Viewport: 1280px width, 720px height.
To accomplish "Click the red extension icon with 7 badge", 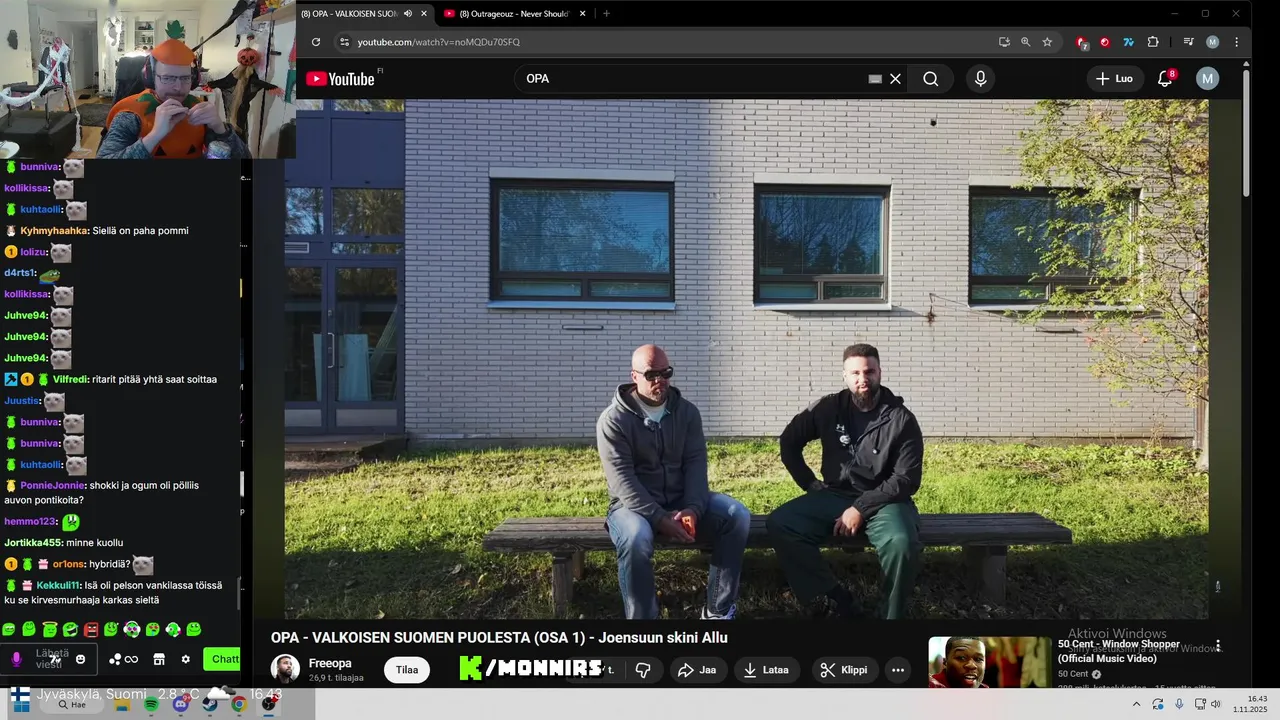I will tap(1081, 42).
